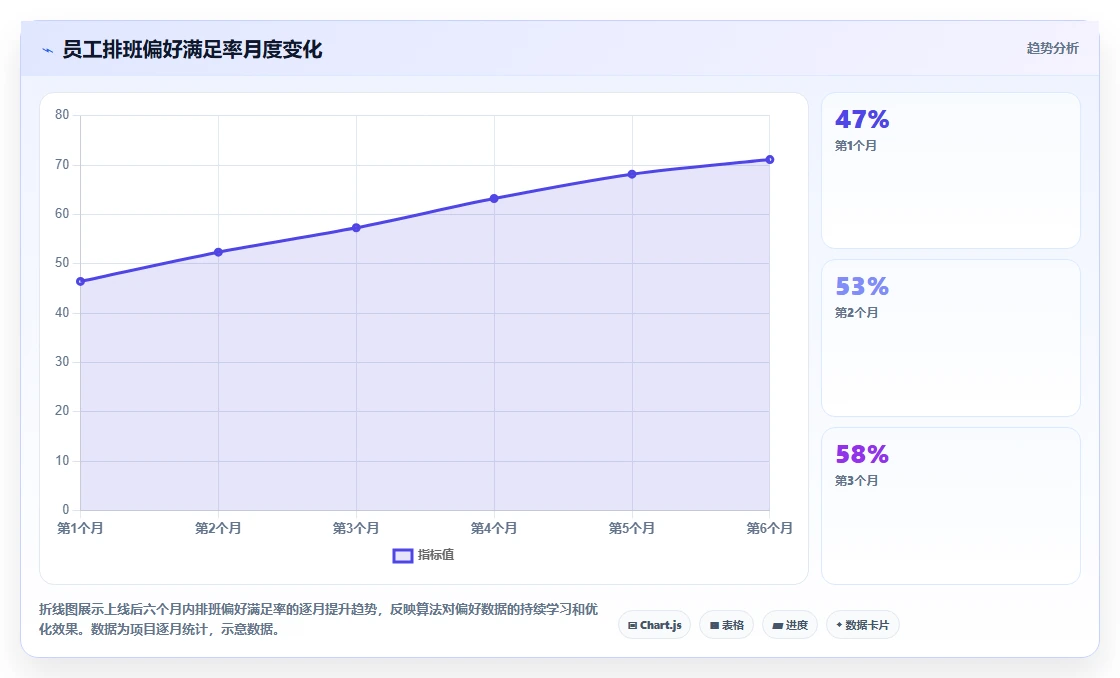Click the description paragraph starting 折线图展示上线后
Image resolution: width=1120 pixels, height=678 pixels.
[x=319, y=619]
